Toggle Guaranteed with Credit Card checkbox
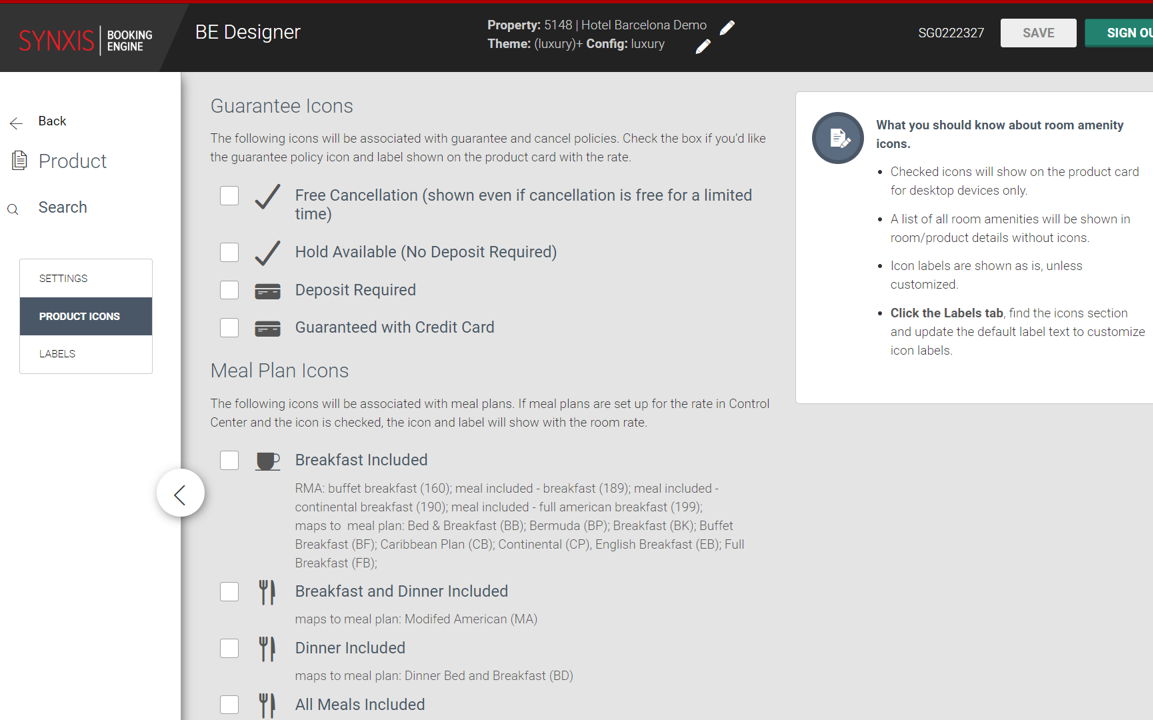Screen dimensions: 1153x720 (x=229, y=327)
